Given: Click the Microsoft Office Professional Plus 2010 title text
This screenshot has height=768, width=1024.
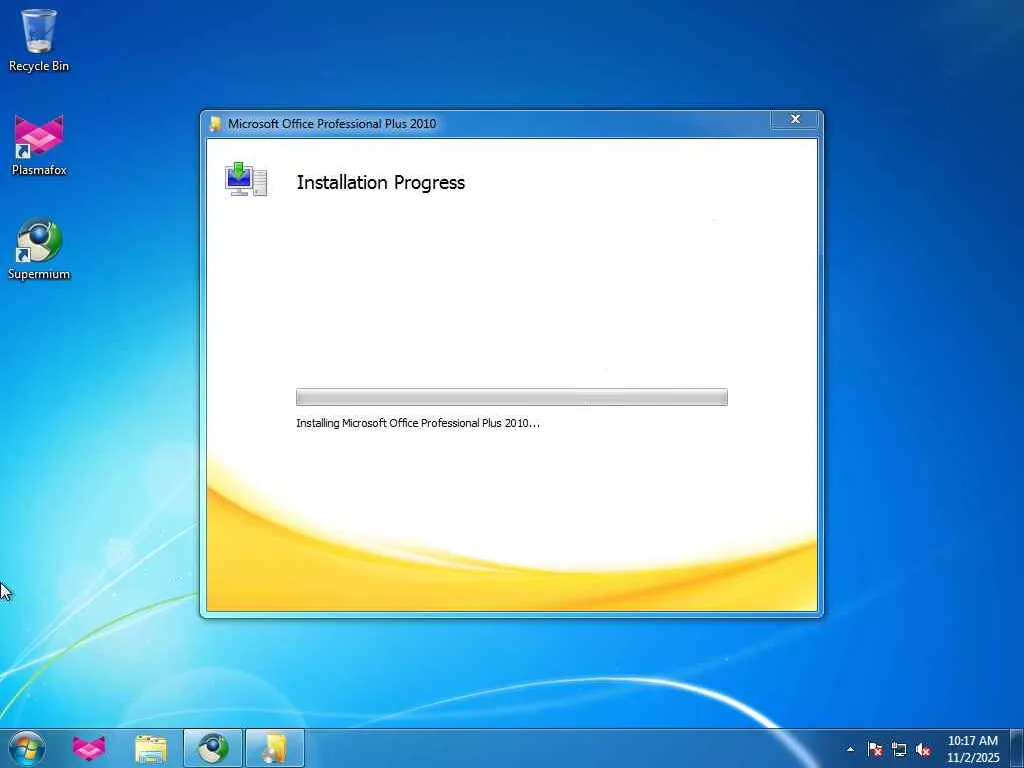Looking at the screenshot, I should pos(332,123).
